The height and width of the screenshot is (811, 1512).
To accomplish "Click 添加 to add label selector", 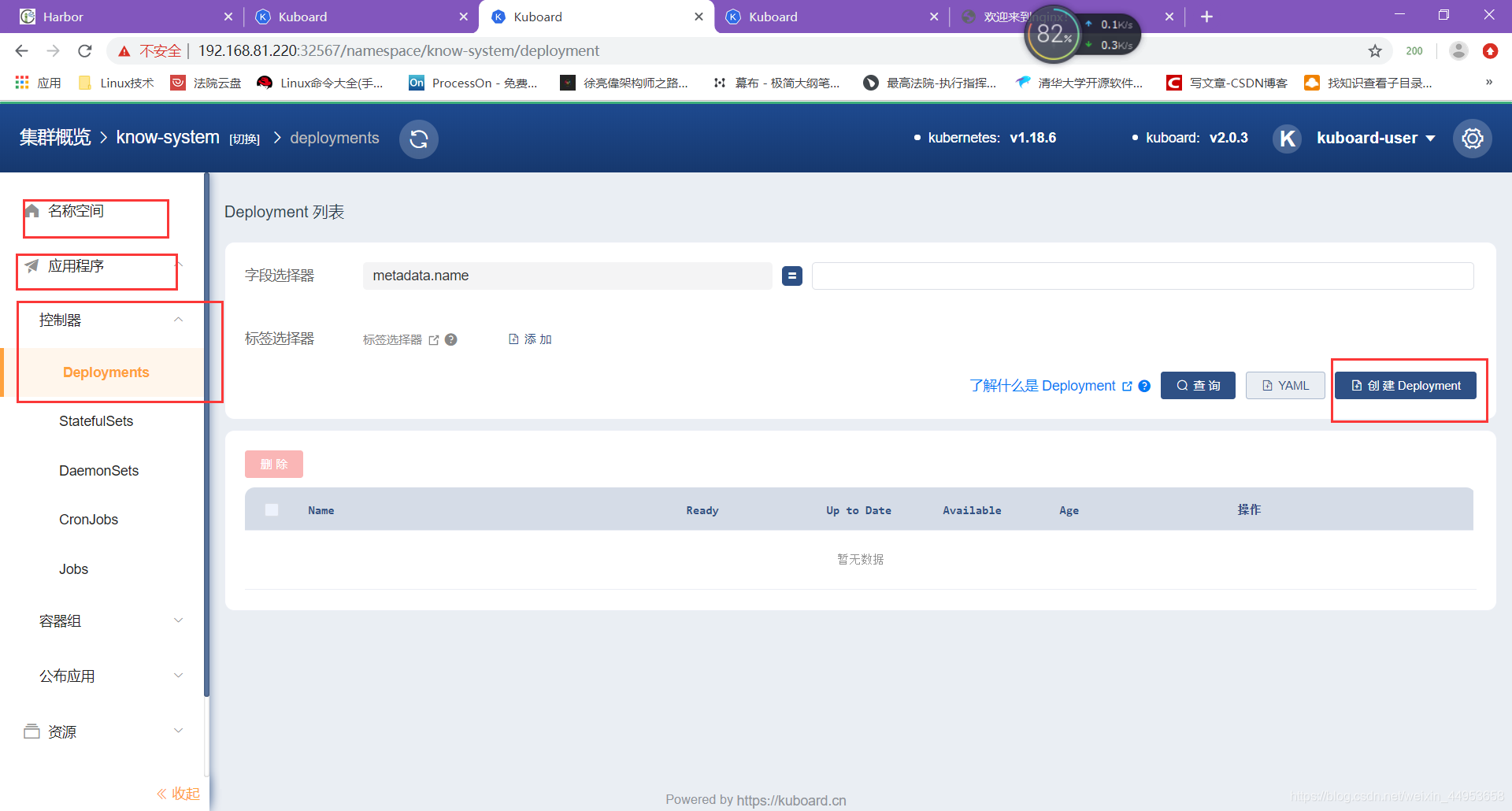I will pos(530,339).
